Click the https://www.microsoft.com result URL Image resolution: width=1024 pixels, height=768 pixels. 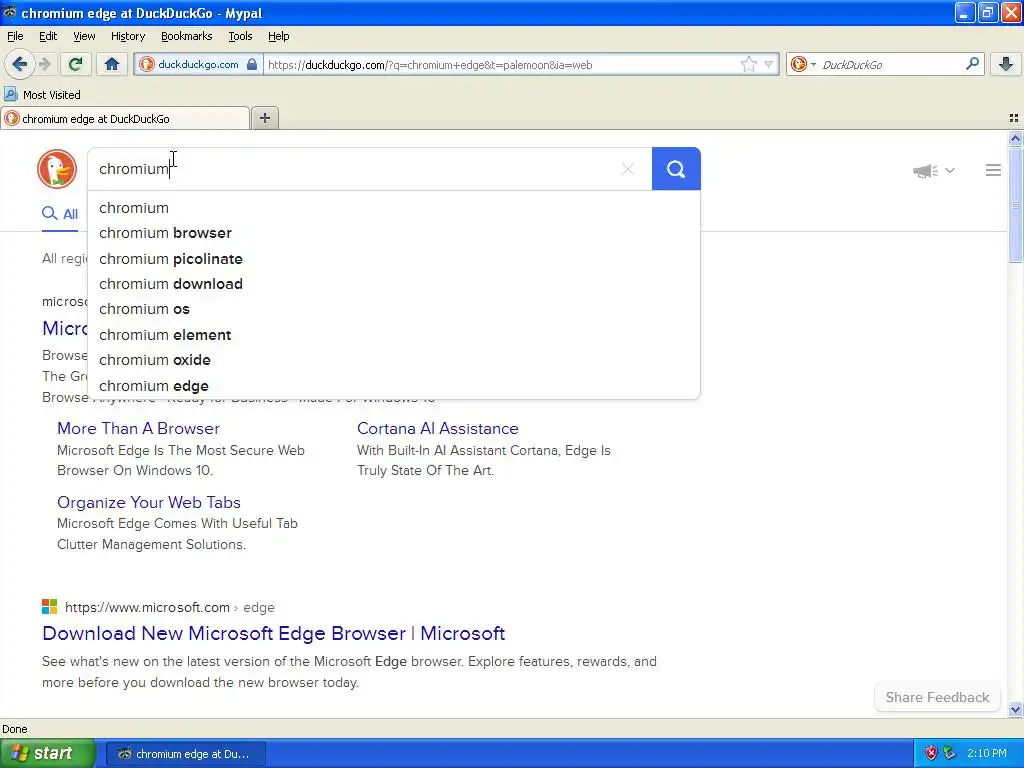147,607
